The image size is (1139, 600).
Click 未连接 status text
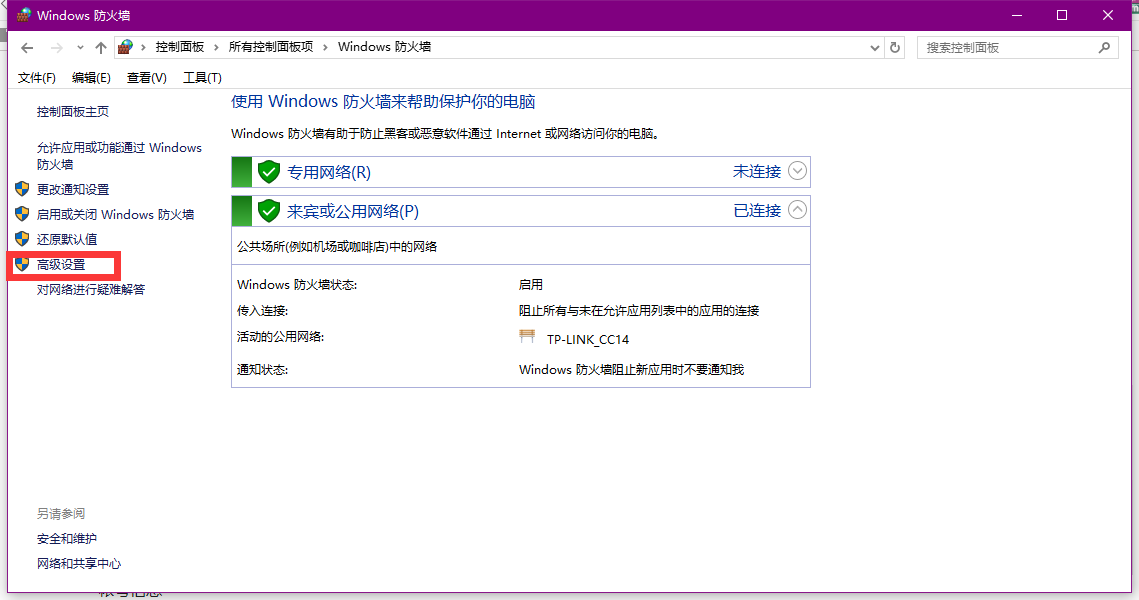coord(757,171)
